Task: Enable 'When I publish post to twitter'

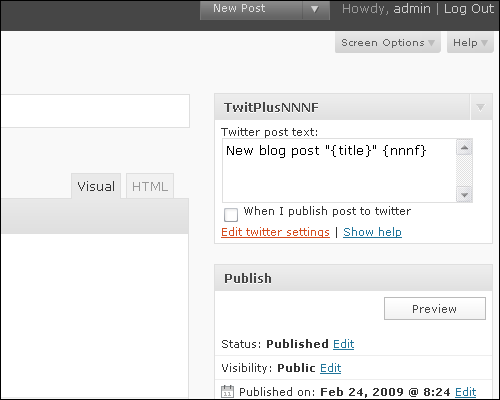Action: click(231, 215)
